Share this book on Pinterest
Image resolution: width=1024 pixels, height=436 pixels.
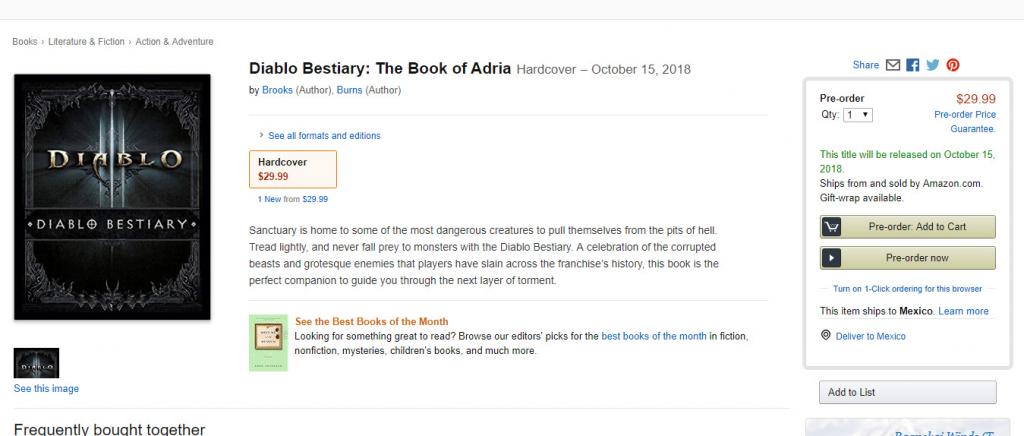coord(953,65)
